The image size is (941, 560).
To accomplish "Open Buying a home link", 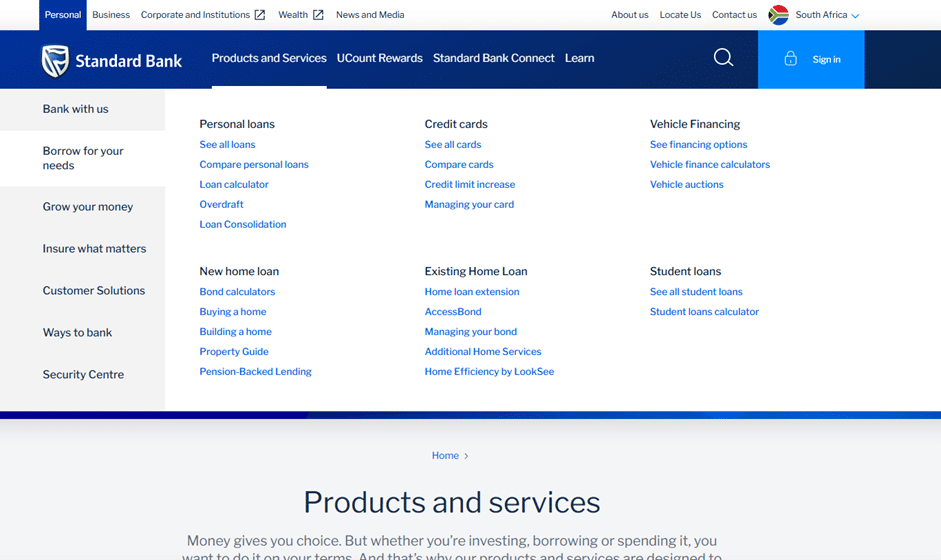I will [x=232, y=312].
